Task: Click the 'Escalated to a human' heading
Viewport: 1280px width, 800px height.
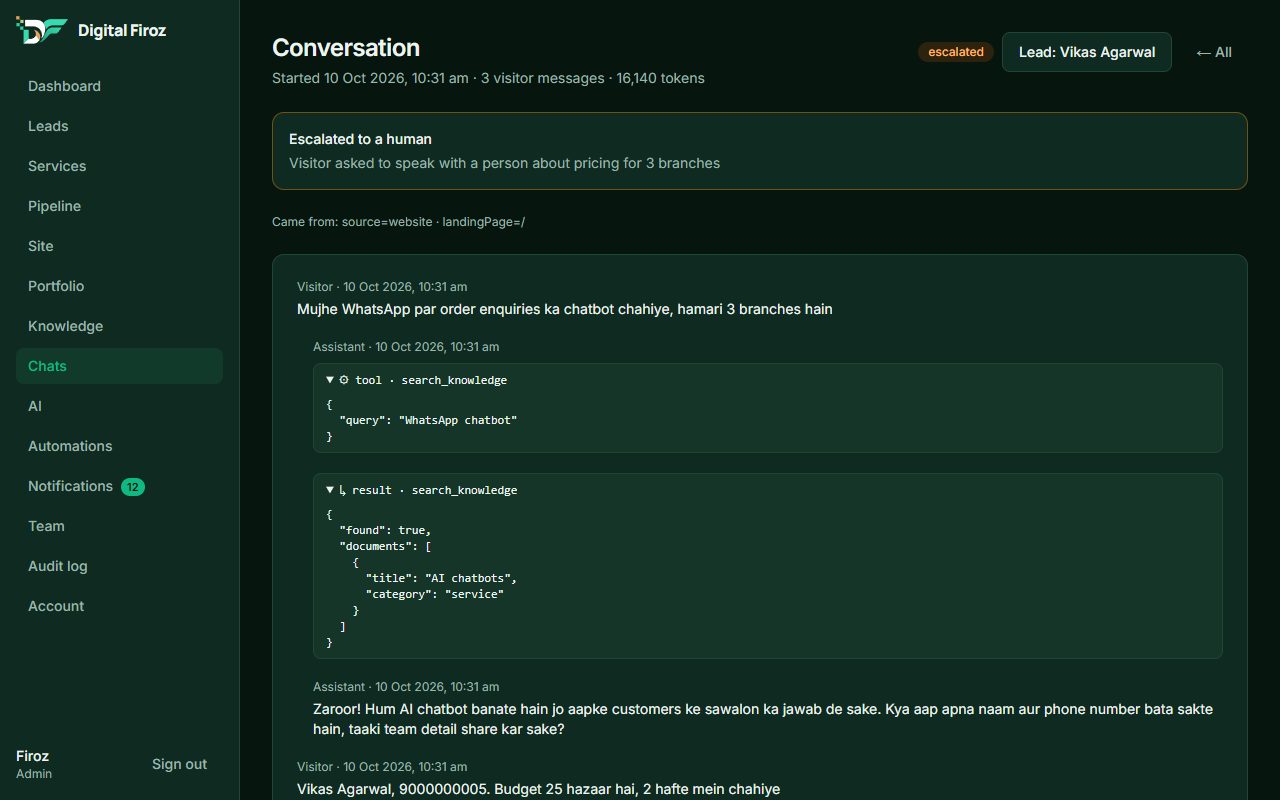Action: tap(360, 139)
